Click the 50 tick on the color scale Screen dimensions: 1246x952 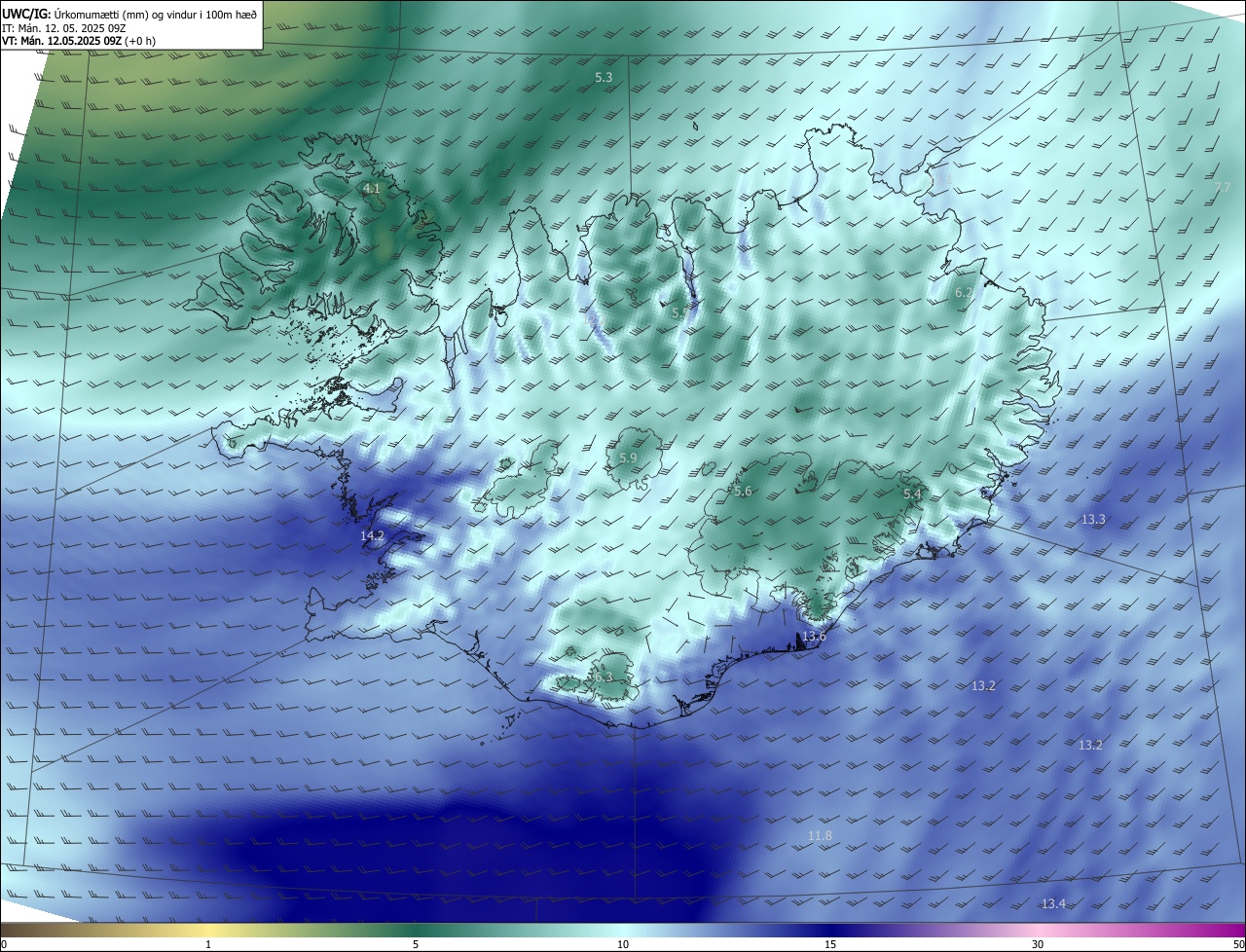pyautogui.click(x=1238, y=944)
